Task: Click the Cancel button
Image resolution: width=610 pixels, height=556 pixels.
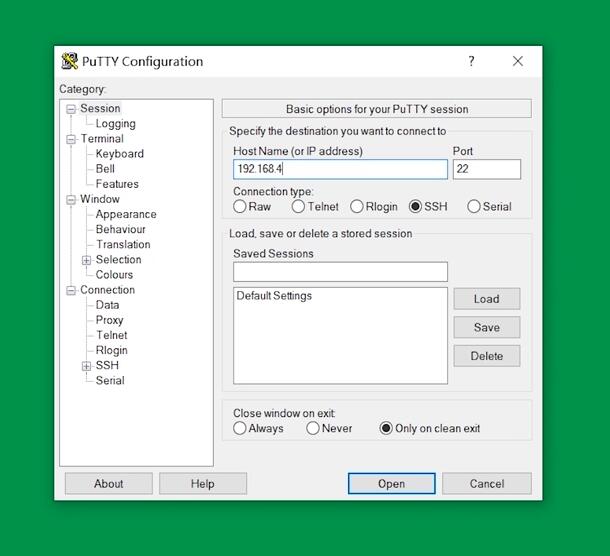Action: [x=487, y=484]
